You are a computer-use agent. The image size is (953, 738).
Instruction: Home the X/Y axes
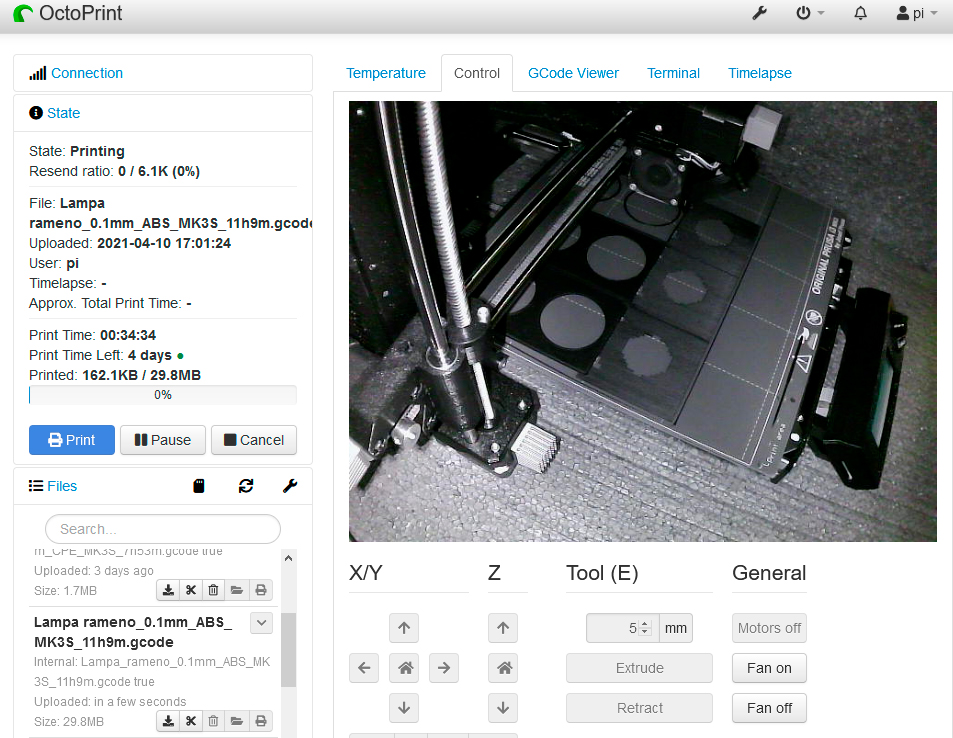pyautogui.click(x=404, y=668)
